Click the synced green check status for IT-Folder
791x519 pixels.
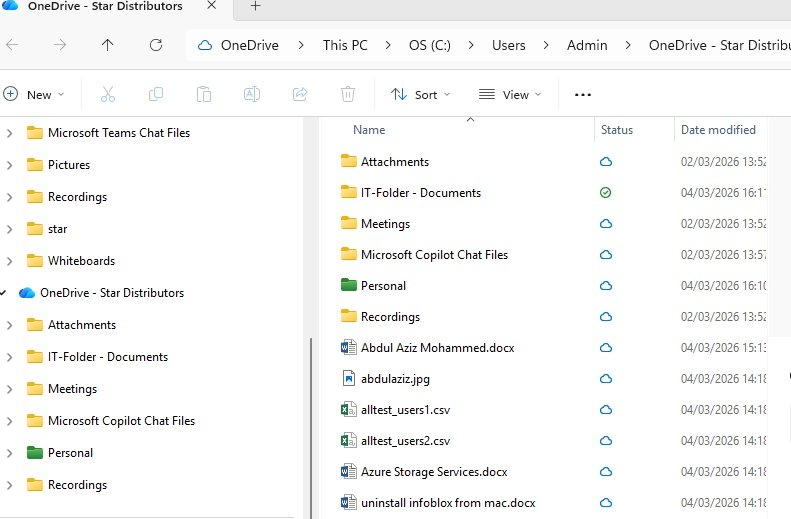tap(605, 193)
